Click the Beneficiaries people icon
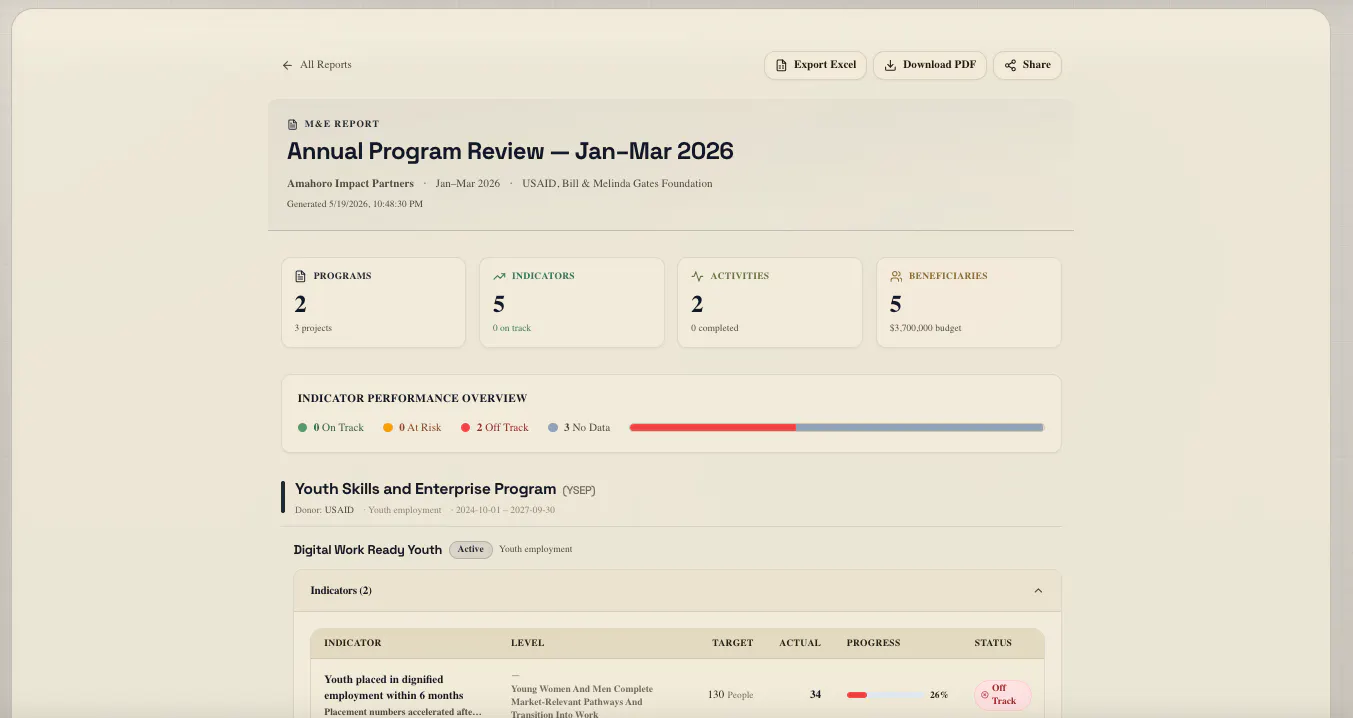The image size is (1353, 718). (x=896, y=276)
